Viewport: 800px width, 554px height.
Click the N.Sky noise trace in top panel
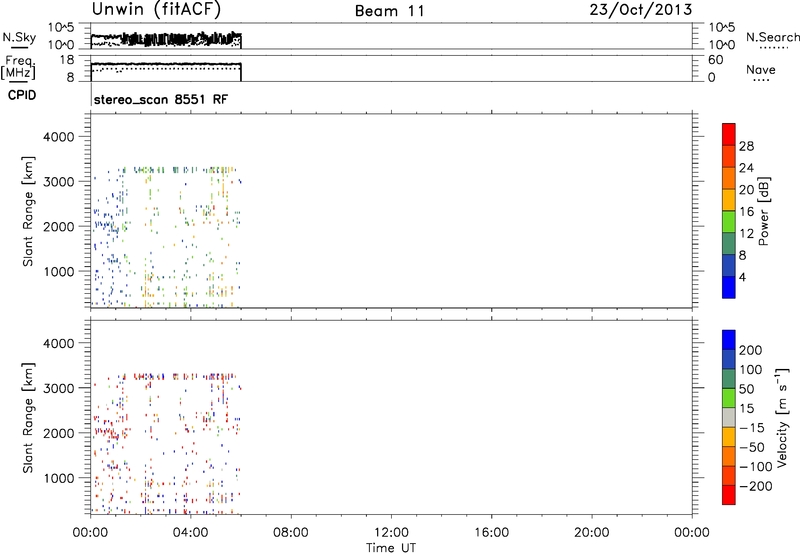[166, 39]
